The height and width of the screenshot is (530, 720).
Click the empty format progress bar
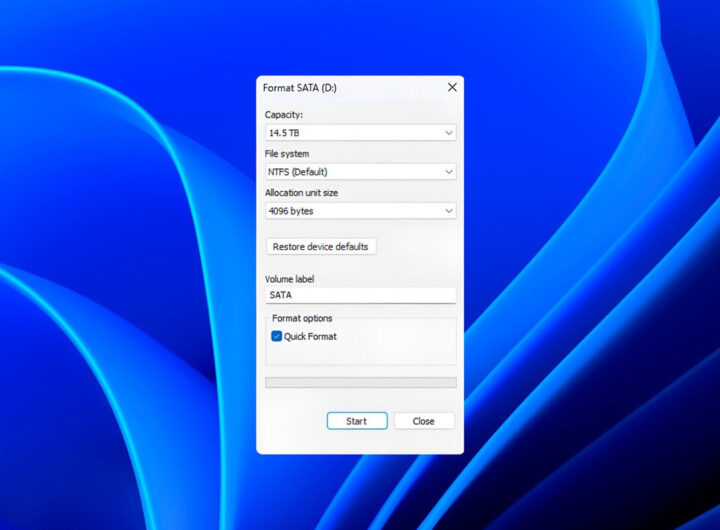(360, 382)
